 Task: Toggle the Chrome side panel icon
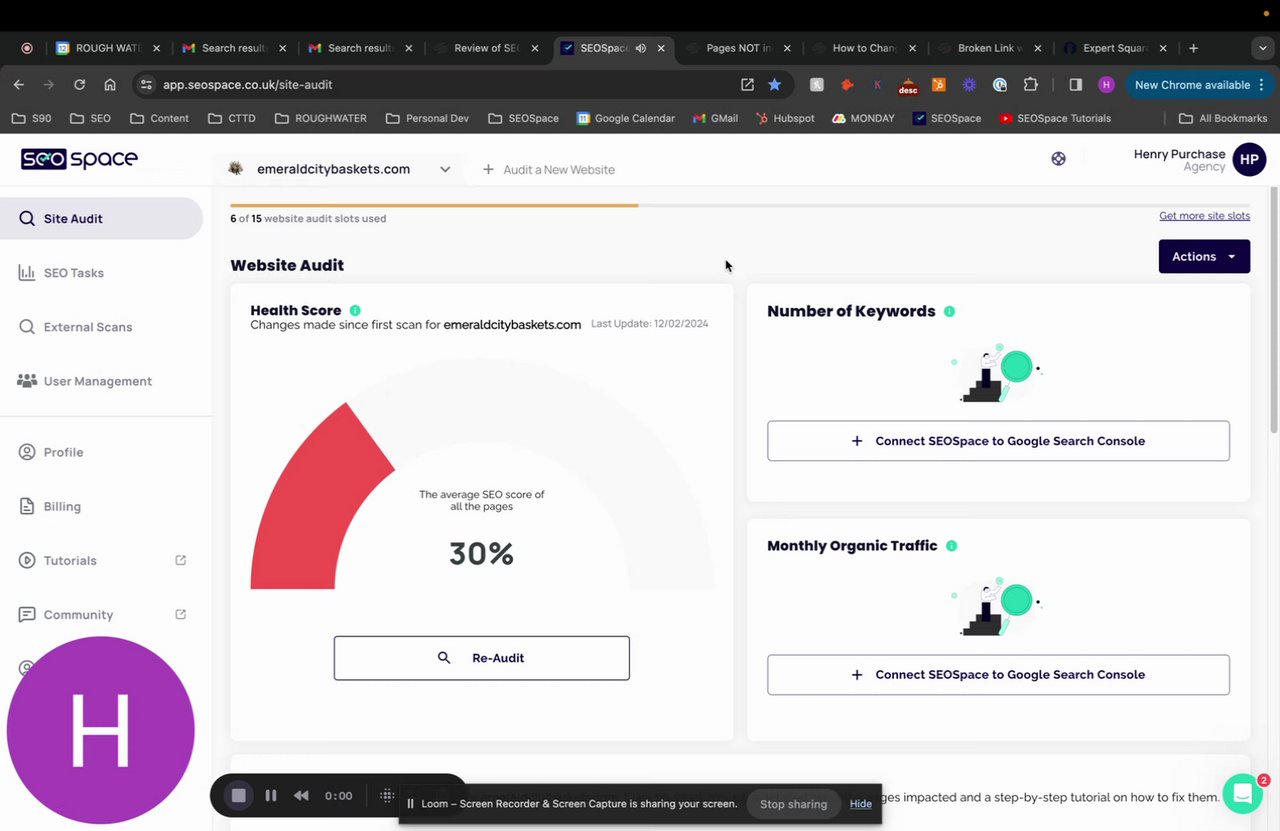pyautogui.click(x=1076, y=85)
